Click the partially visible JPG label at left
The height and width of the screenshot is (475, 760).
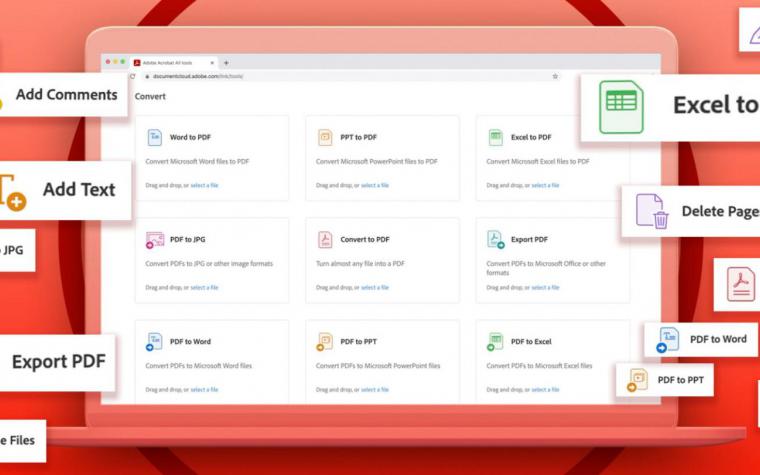[12, 250]
